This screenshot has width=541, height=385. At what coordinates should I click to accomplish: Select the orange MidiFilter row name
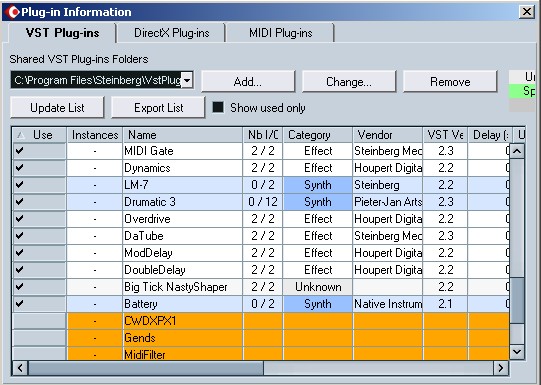click(x=183, y=354)
